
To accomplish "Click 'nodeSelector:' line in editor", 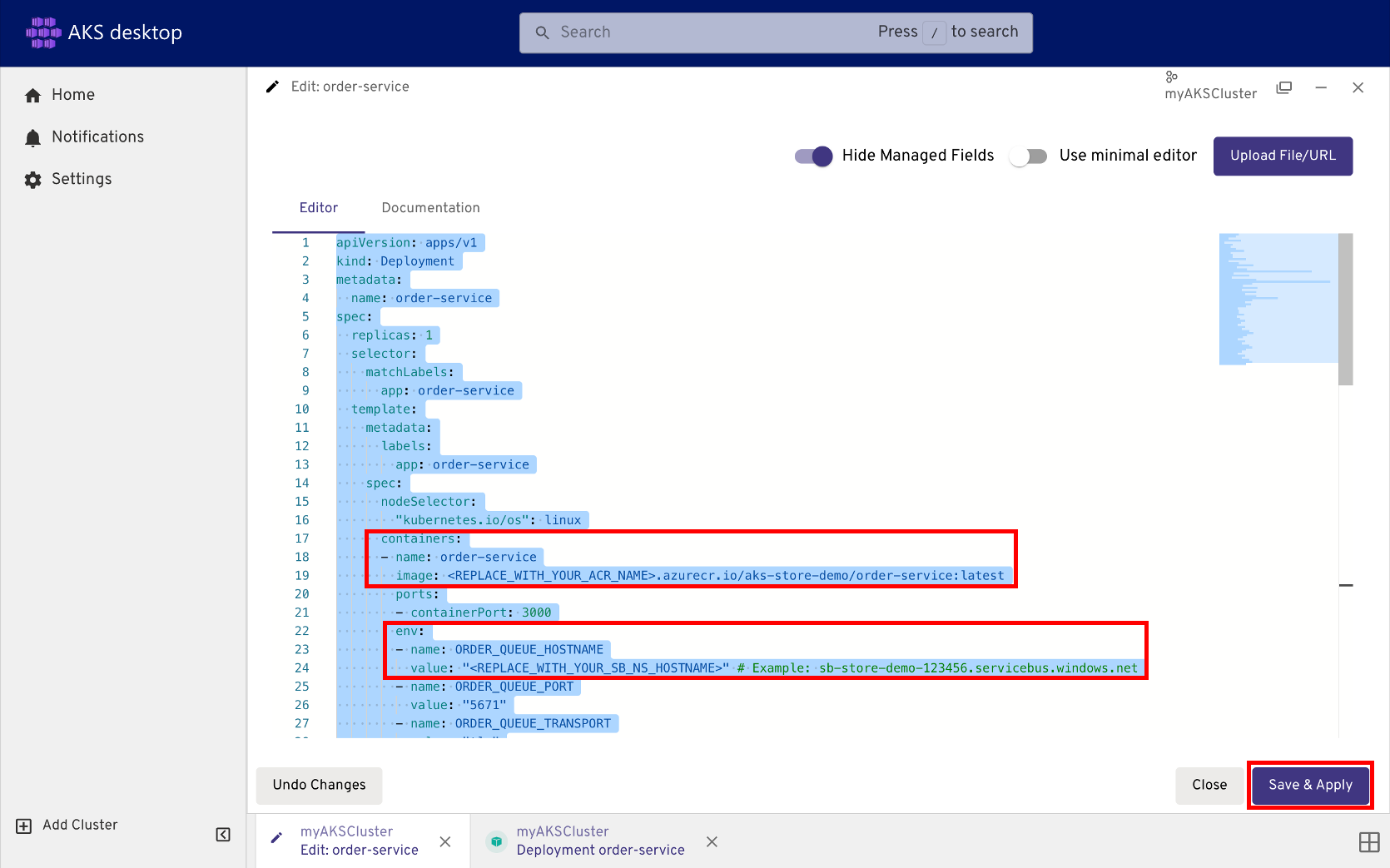I will tap(429, 502).
